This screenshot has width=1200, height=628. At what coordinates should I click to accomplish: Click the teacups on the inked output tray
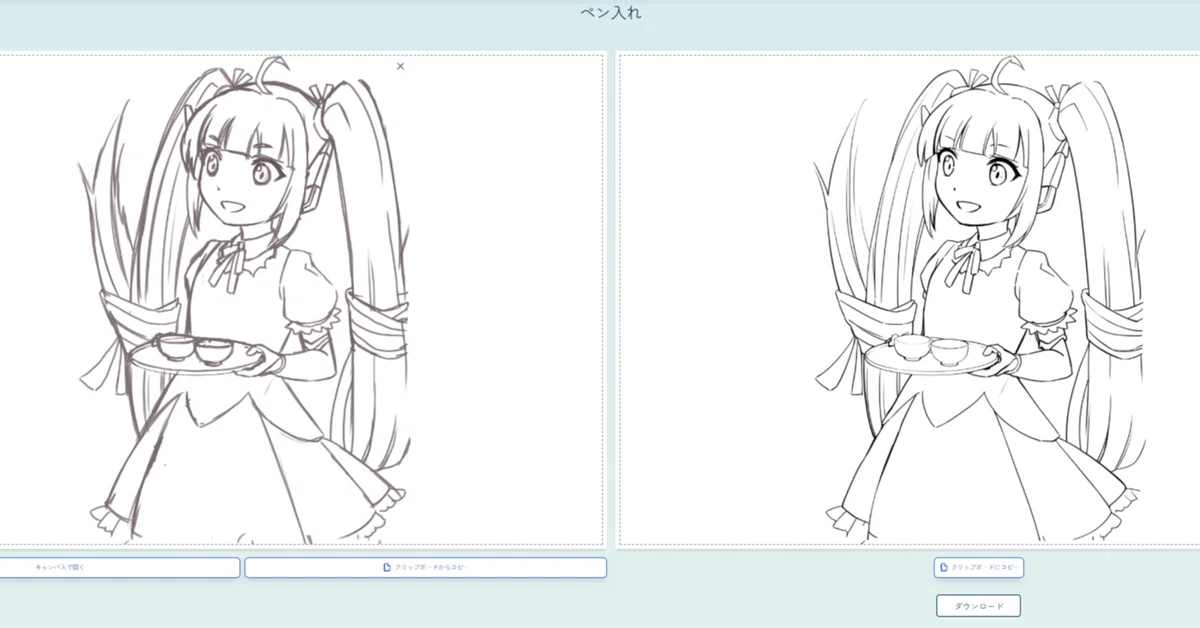tap(930, 349)
